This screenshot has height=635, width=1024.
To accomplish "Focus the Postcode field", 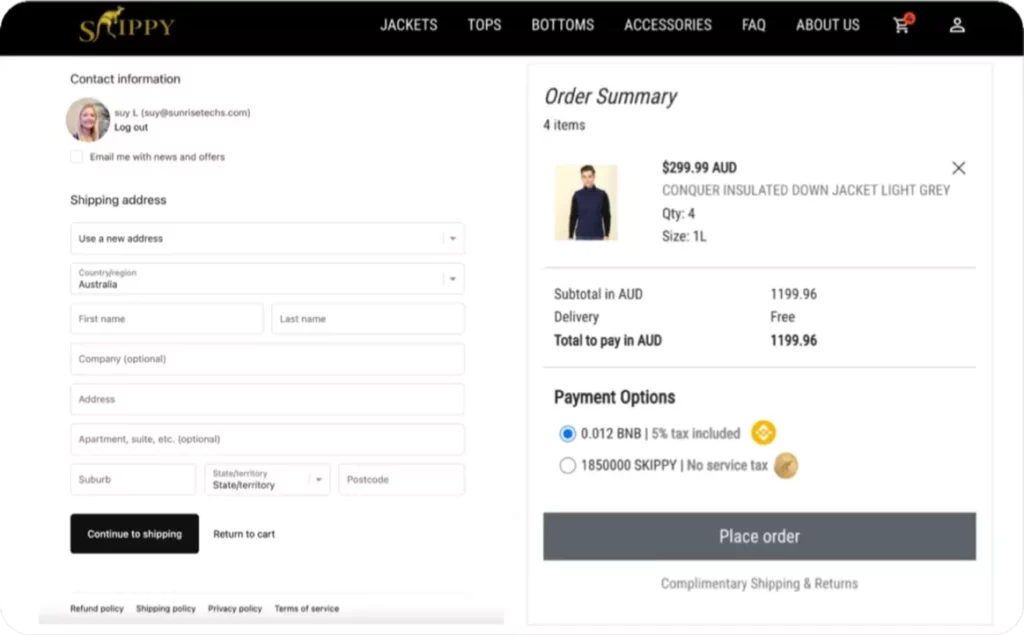I will [401, 480].
